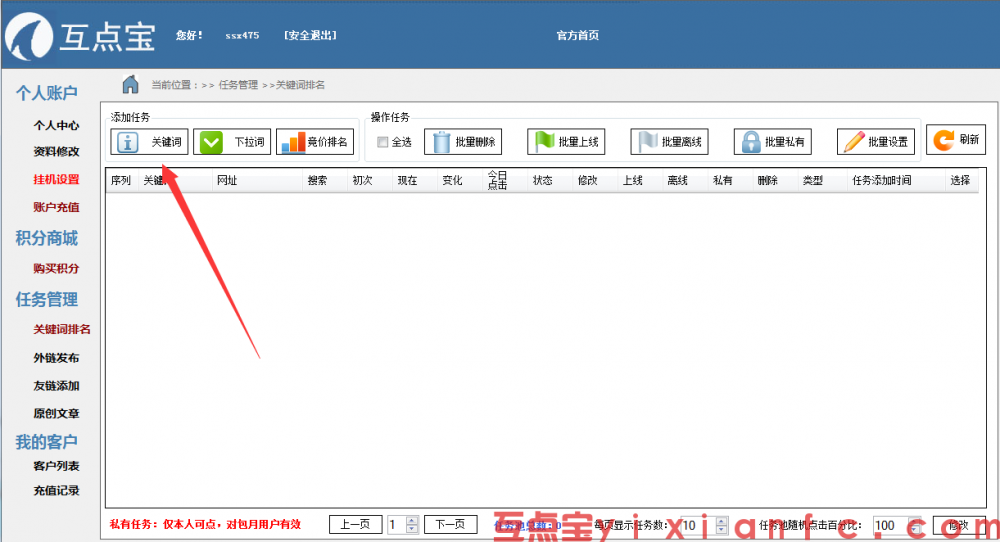Go to previous page with 上一页
Image resolution: width=1000 pixels, height=542 pixels.
click(x=355, y=524)
